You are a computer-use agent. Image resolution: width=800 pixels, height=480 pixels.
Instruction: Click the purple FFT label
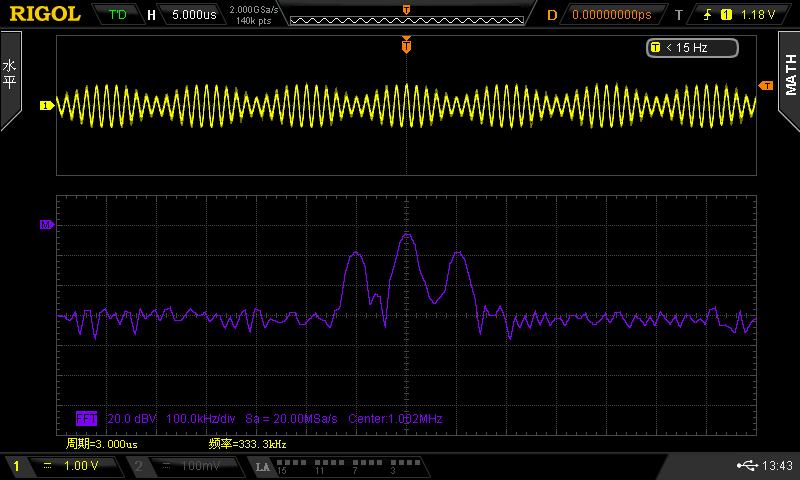point(88,419)
